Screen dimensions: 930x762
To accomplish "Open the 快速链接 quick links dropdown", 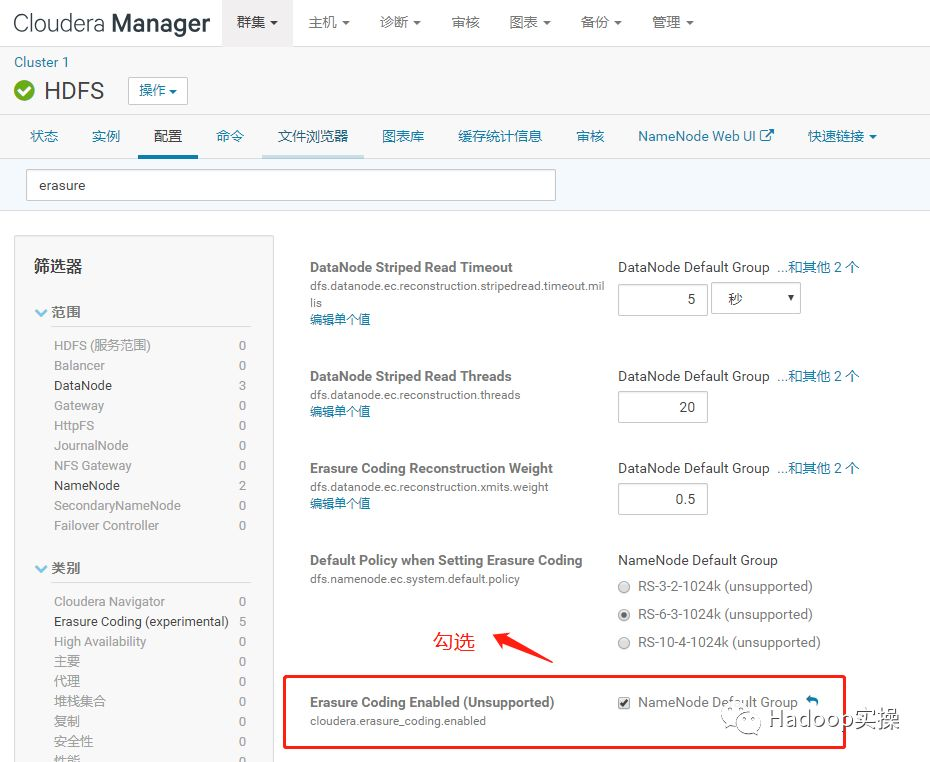I will pyautogui.click(x=842, y=136).
